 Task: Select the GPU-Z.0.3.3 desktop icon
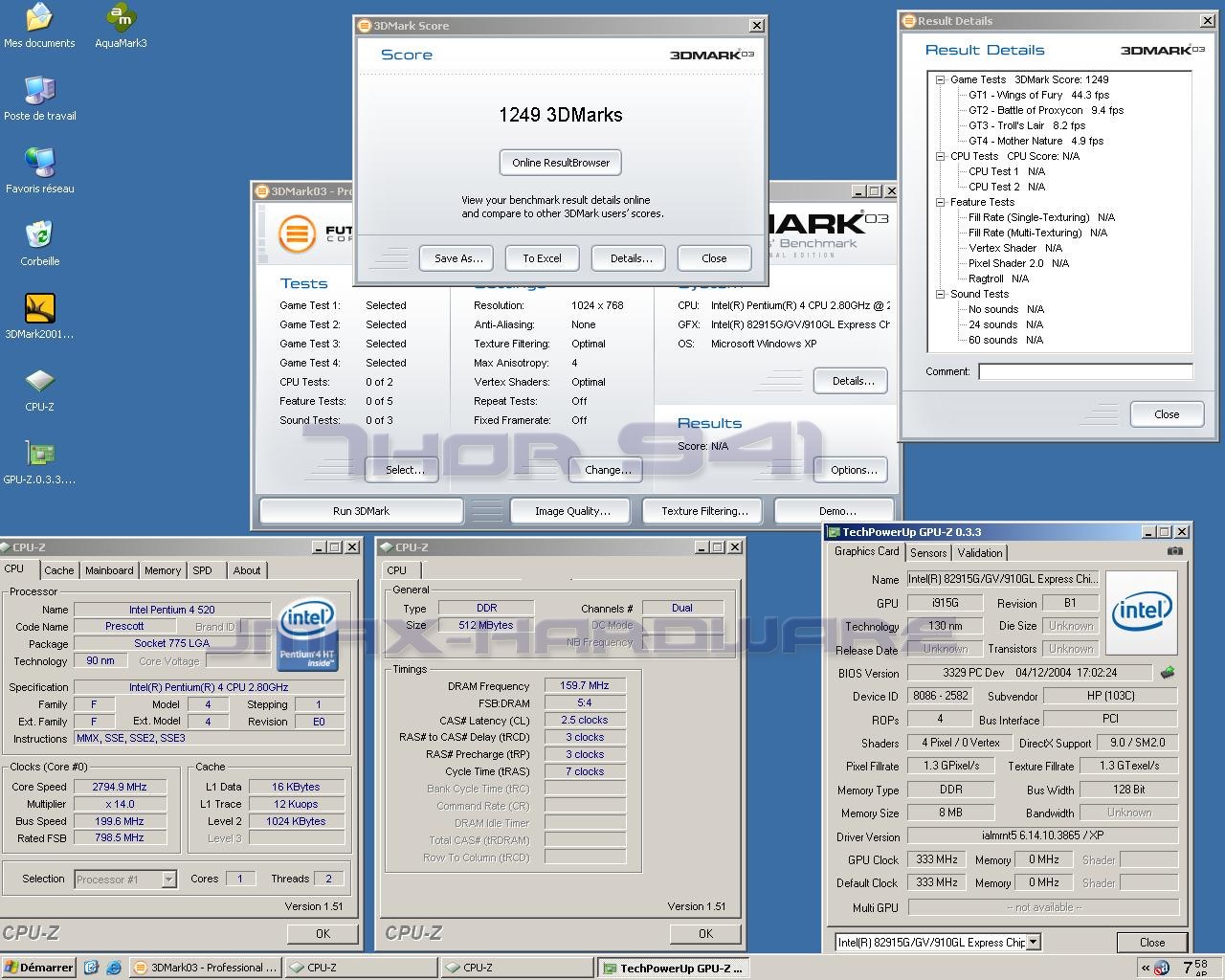39,462
